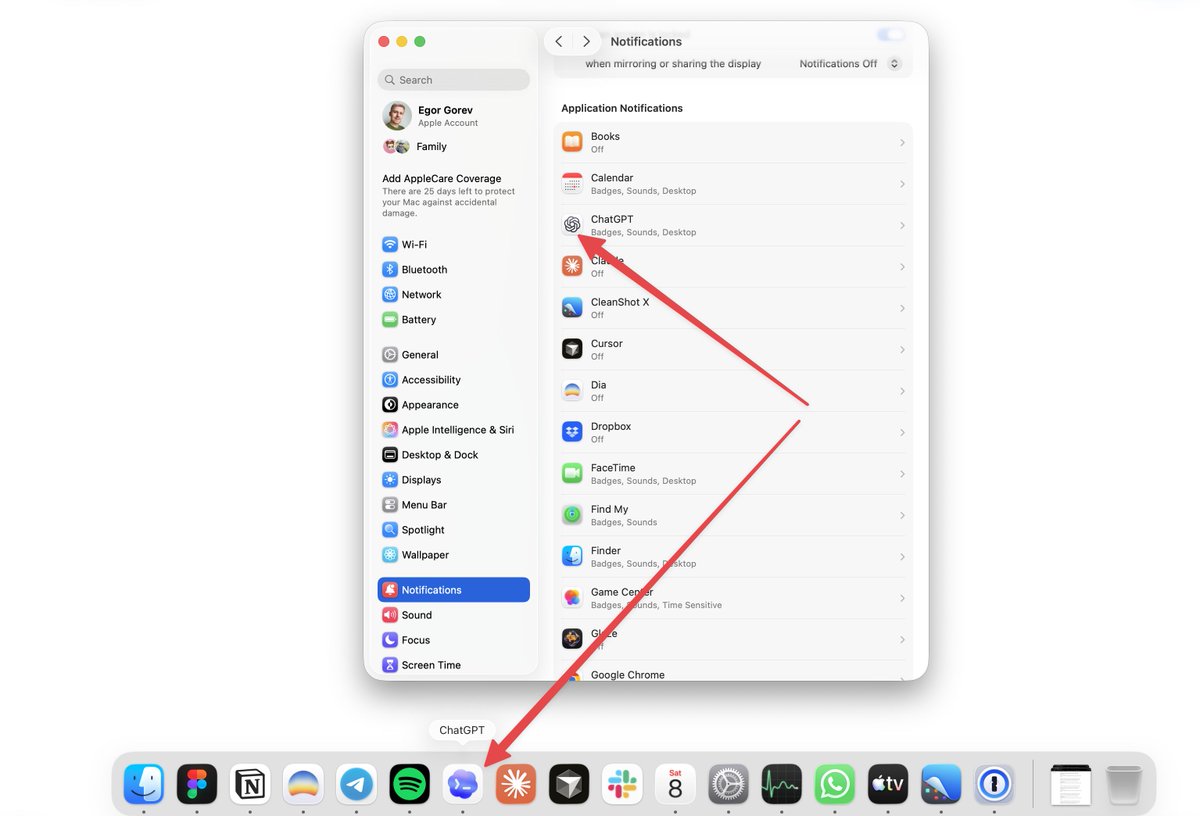Screen dimensions: 1200x816
Task: Open the Accessibility icon in the sidebar
Action: (390, 379)
